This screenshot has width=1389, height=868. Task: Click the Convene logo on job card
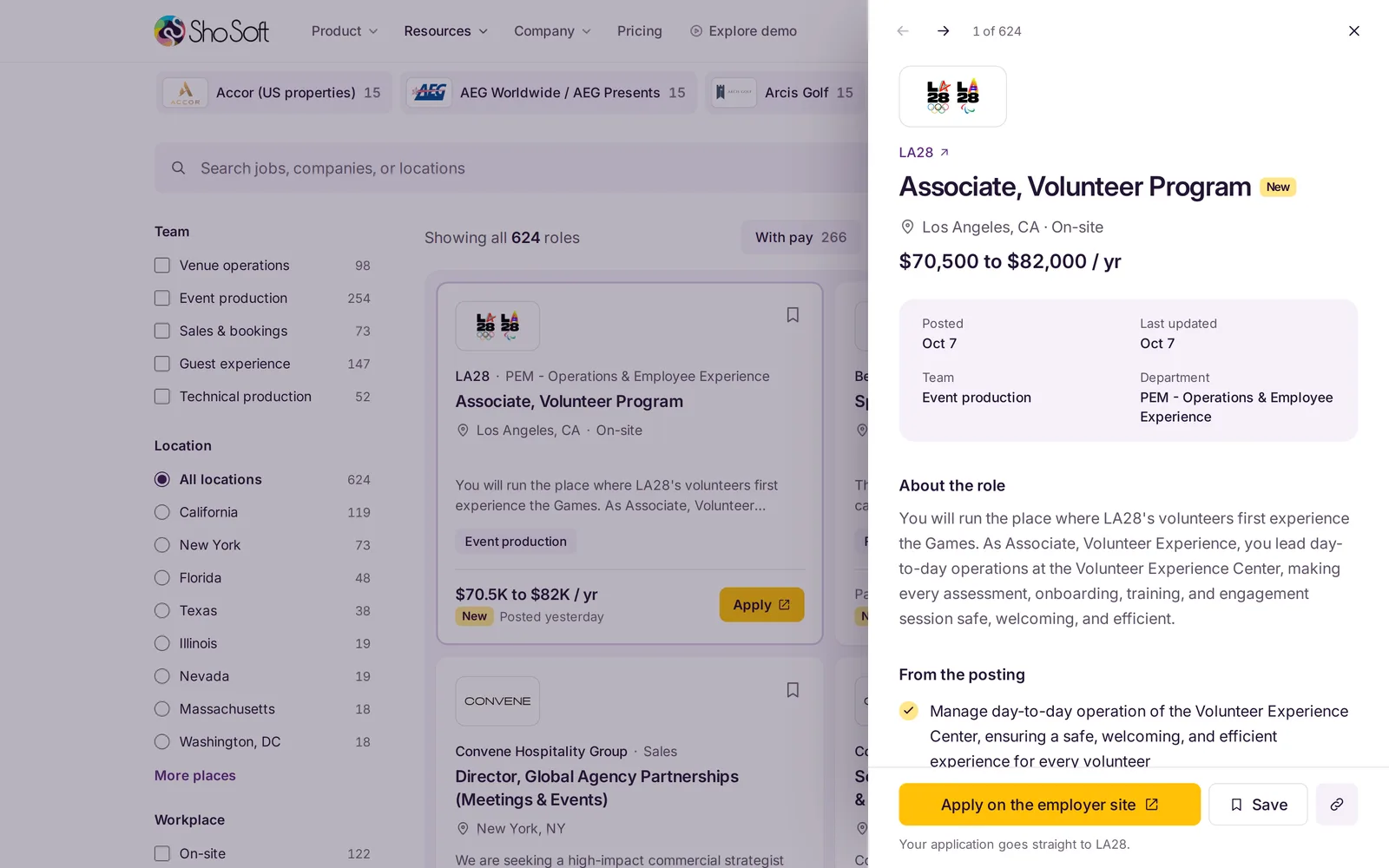497,701
